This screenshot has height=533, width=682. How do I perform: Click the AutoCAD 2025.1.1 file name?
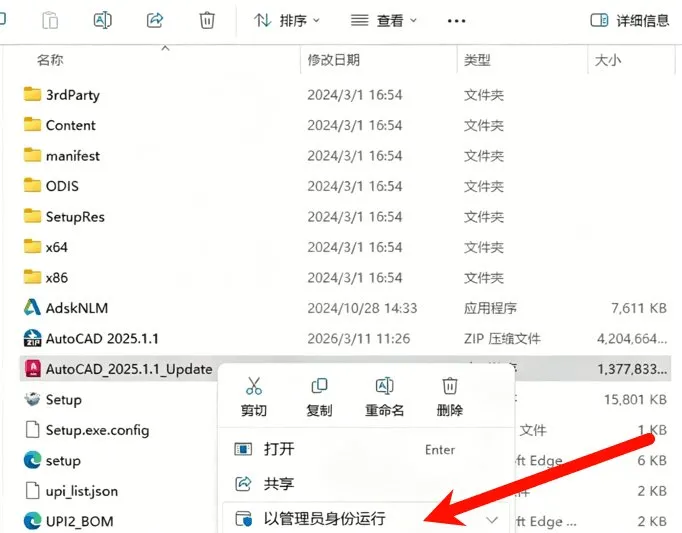[x=102, y=339]
